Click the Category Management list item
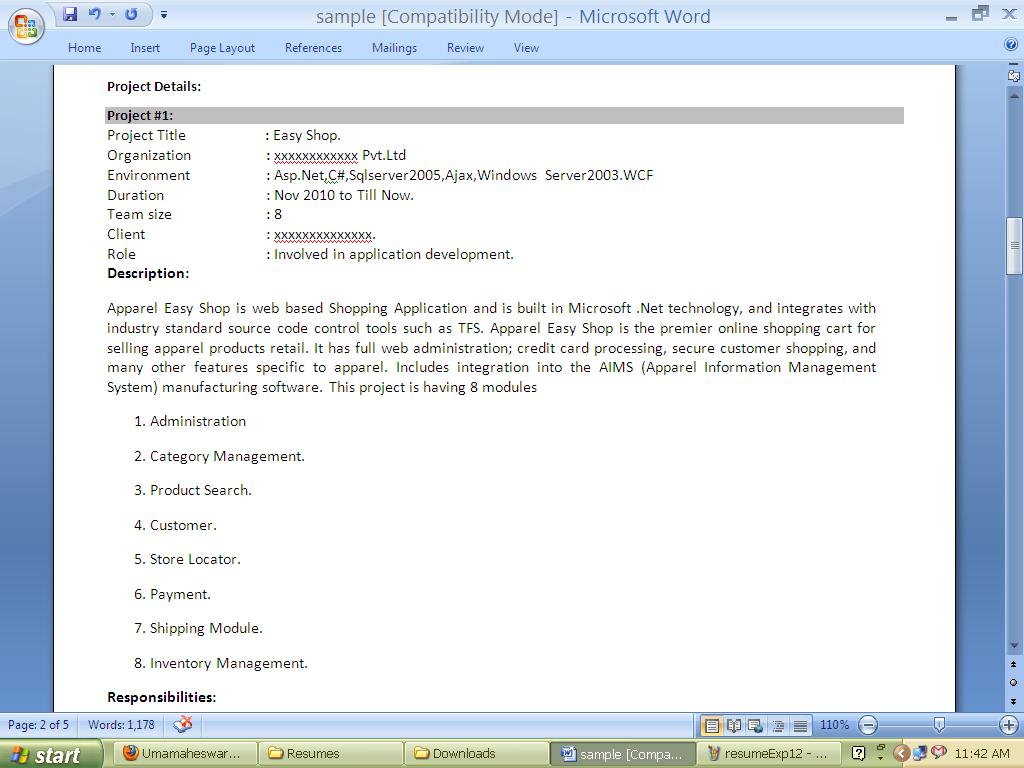 (227, 456)
